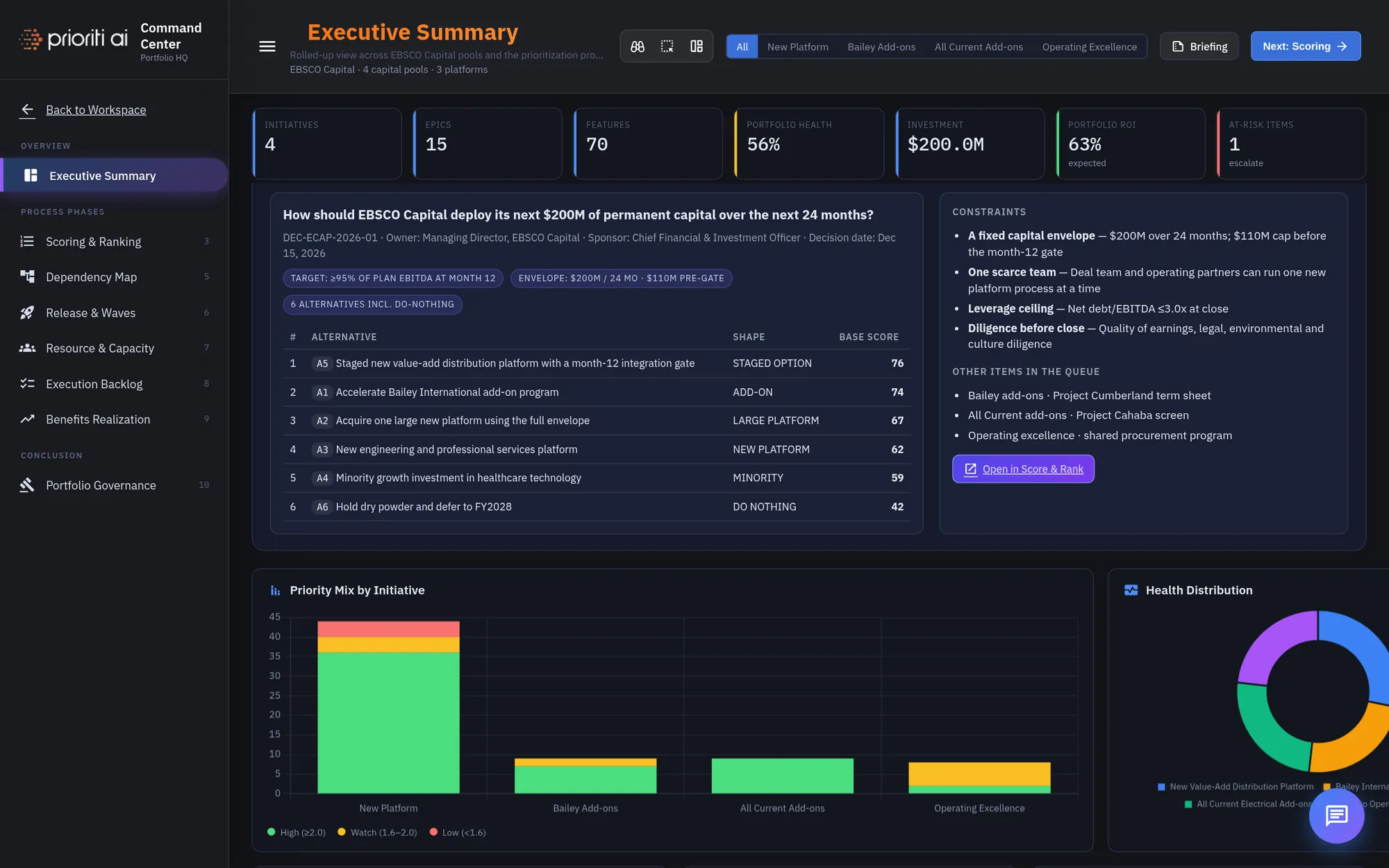Proceed to Next: Scoring
This screenshot has width=1389, height=868.
click(x=1305, y=47)
